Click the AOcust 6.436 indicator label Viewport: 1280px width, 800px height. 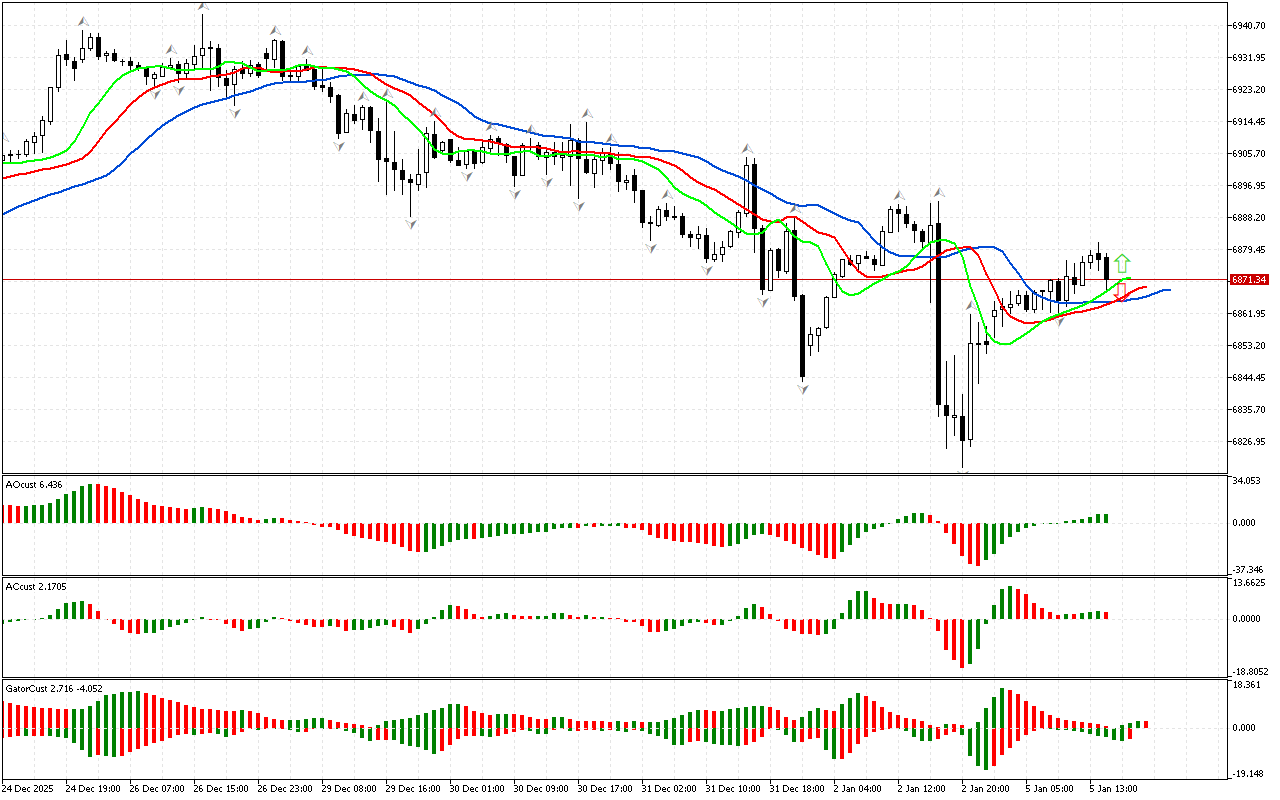tap(34, 485)
